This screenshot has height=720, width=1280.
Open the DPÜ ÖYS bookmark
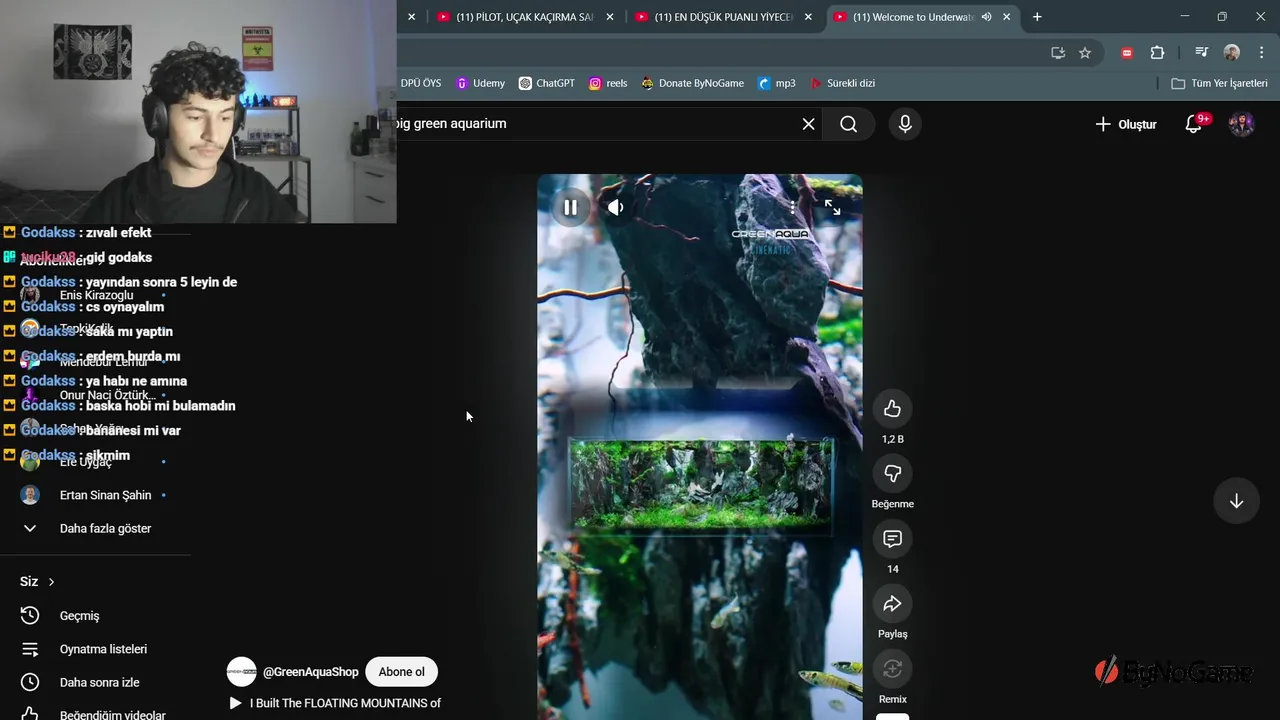[421, 83]
